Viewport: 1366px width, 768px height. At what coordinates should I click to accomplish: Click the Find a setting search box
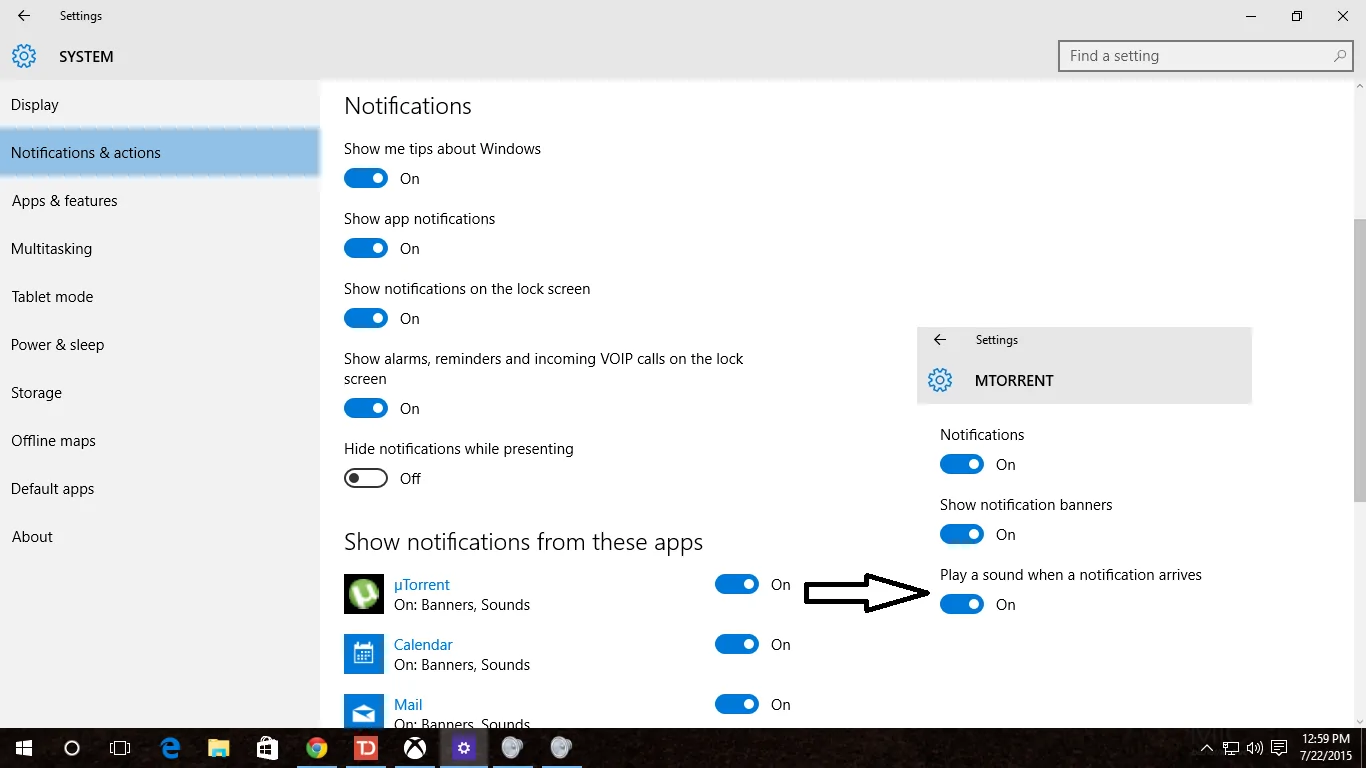(x=1206, y=56)
